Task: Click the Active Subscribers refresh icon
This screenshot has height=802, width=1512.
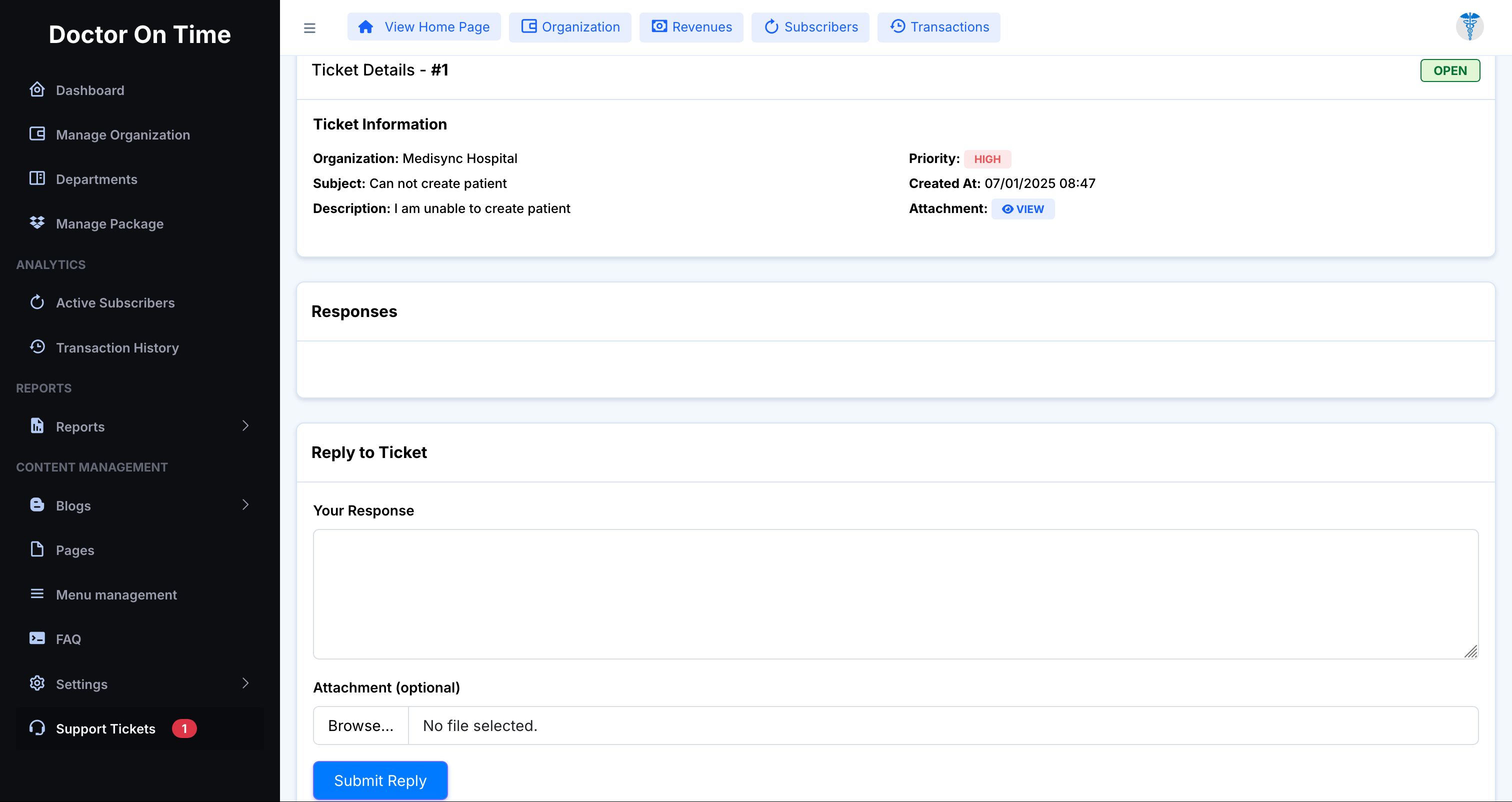Action: coord(37,302)
